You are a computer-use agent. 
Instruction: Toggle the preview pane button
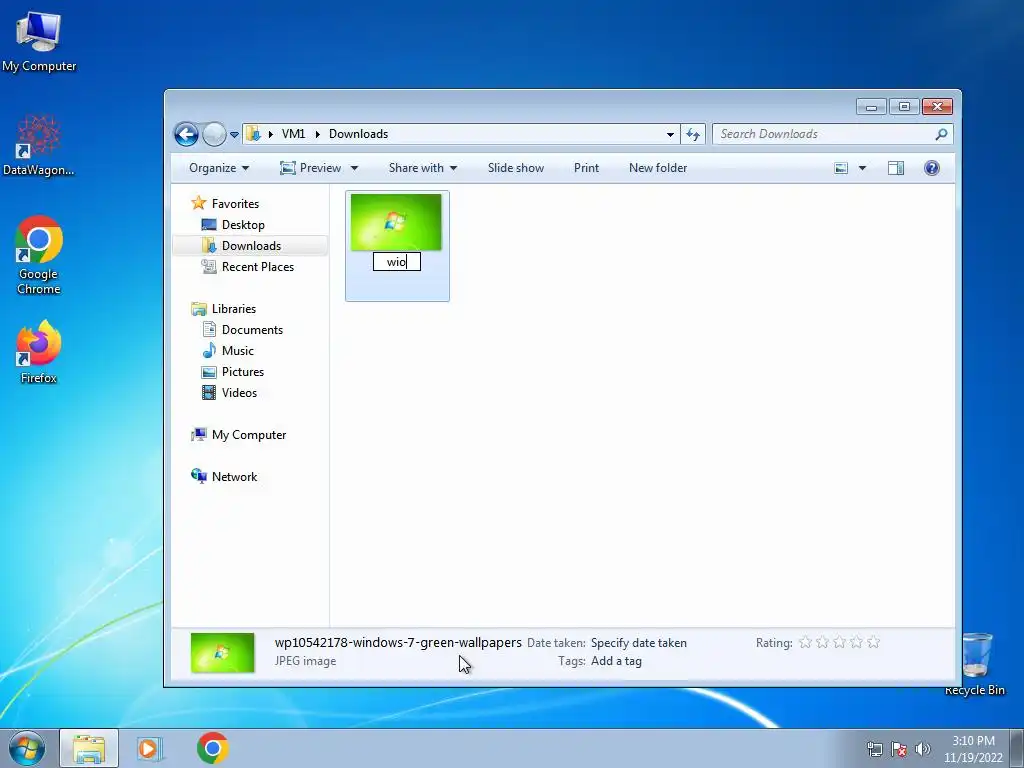(x=896, y=168)
